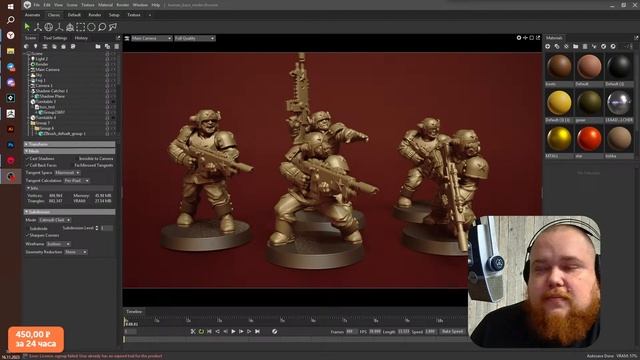Click the last tool icon in the toolbar row

coord(113,27)
